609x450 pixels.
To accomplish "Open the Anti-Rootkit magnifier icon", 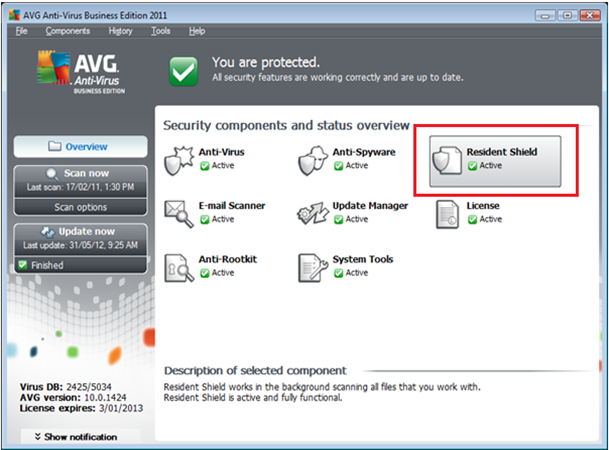I will pyautogui.click(x=179, y=268).
